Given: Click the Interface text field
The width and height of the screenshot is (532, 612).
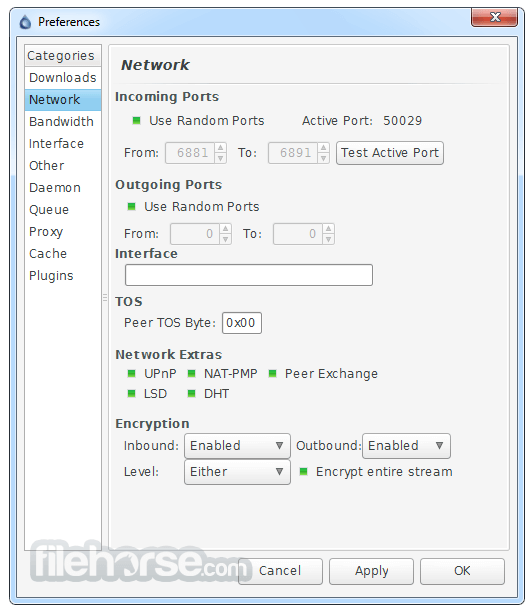Looking at the screenshot, I should pyautogui.click(x=249, y=275).
